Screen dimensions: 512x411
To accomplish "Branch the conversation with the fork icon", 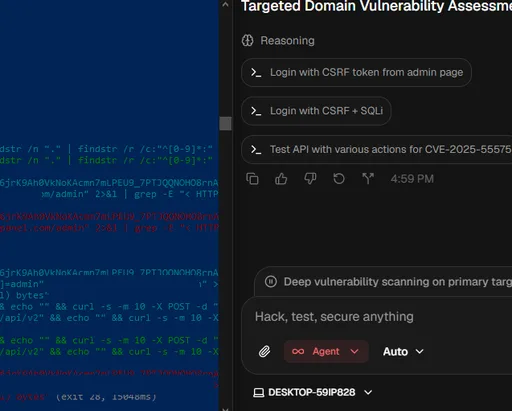I will pyautogui.click(x=368, y=179).
